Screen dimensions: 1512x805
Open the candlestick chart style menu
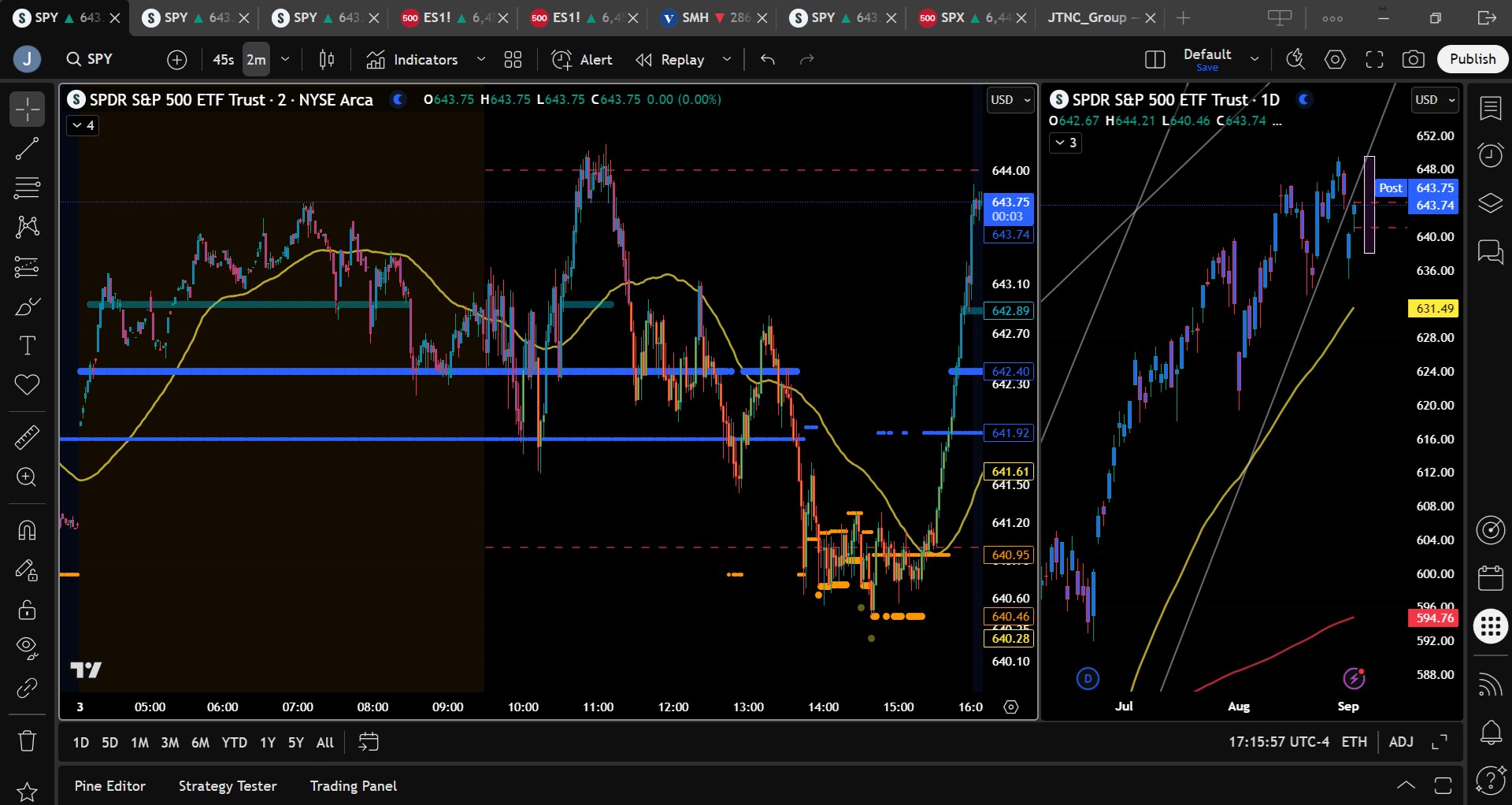pyautogui.click(x=327, y=59)
